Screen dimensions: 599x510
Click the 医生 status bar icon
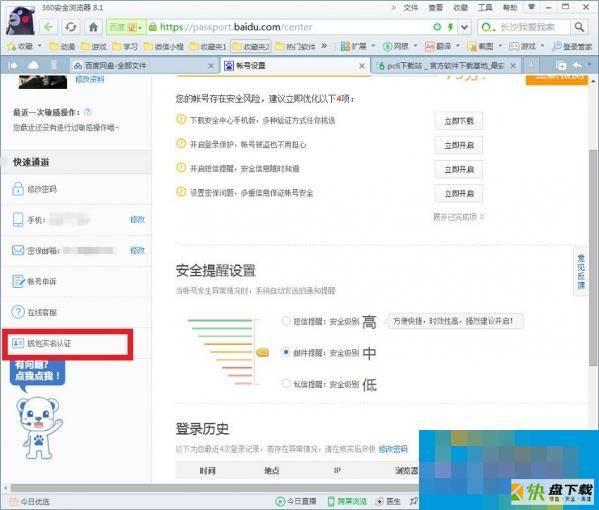[388, 501]
